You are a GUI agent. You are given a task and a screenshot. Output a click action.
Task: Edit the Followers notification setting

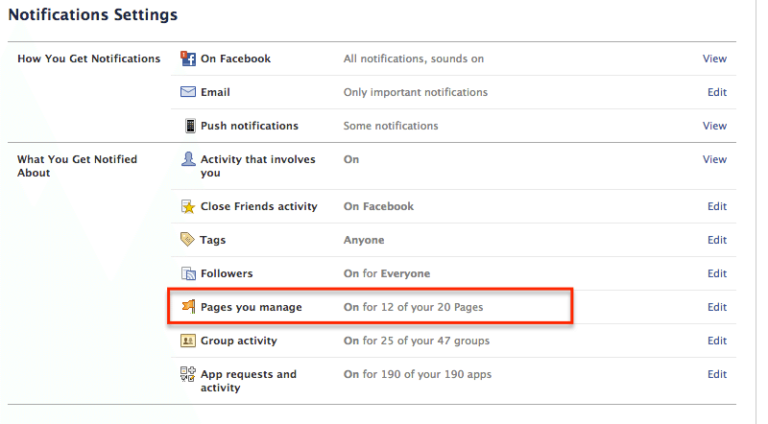point(717,273)
